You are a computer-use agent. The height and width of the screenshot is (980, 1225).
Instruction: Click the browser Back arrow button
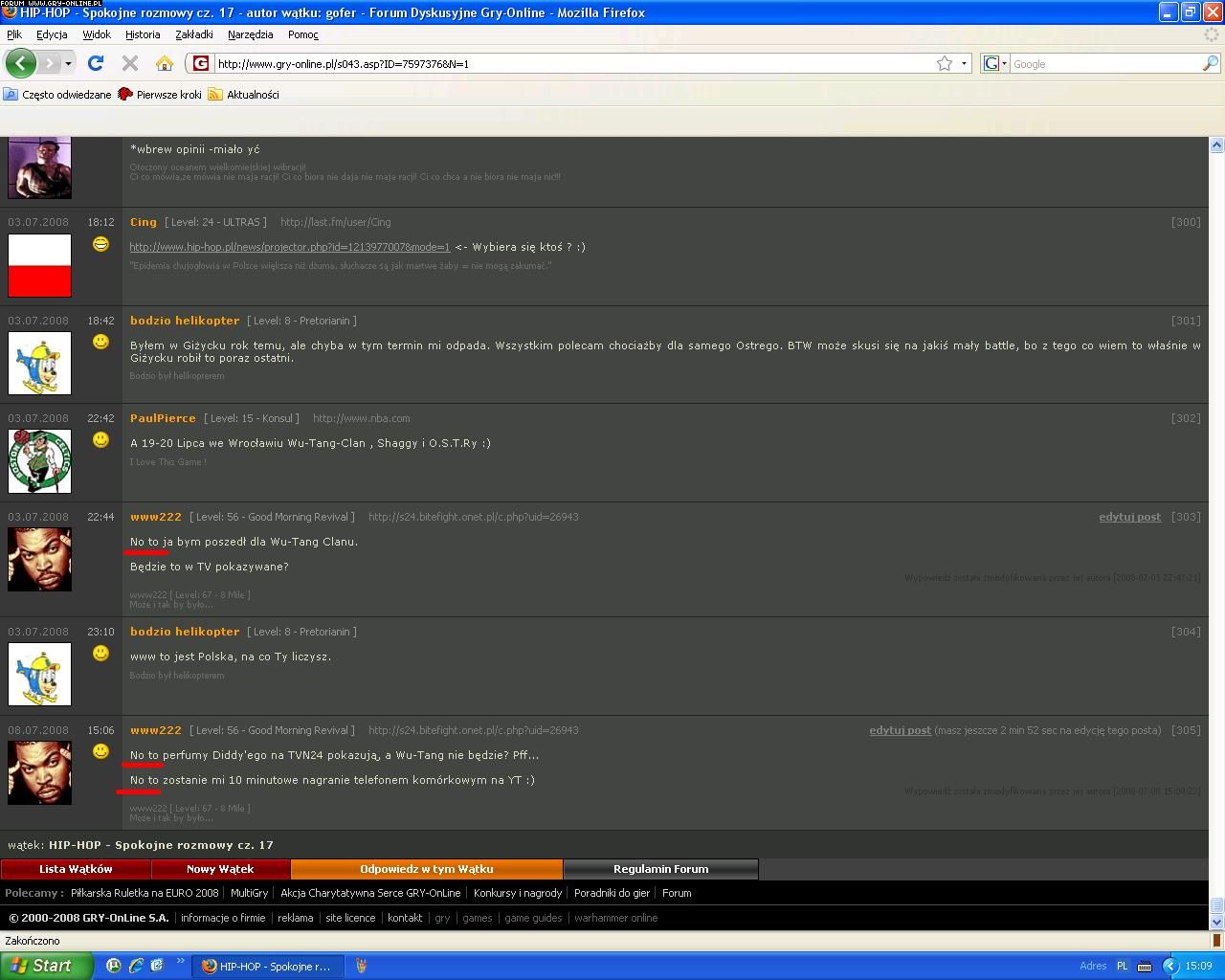(20, 64)
